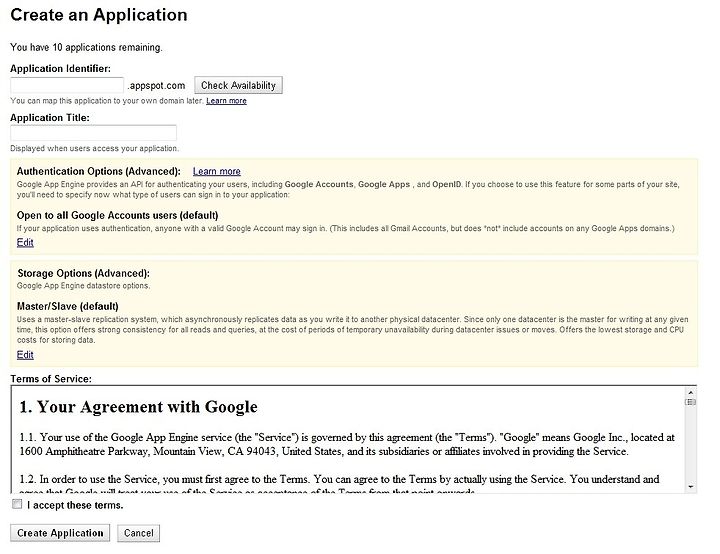Image resolution: width=720 pixels, height=554 pixels.
Task: Click paragraph 1.2 of the terms
Action: click(x=339, y=485)
